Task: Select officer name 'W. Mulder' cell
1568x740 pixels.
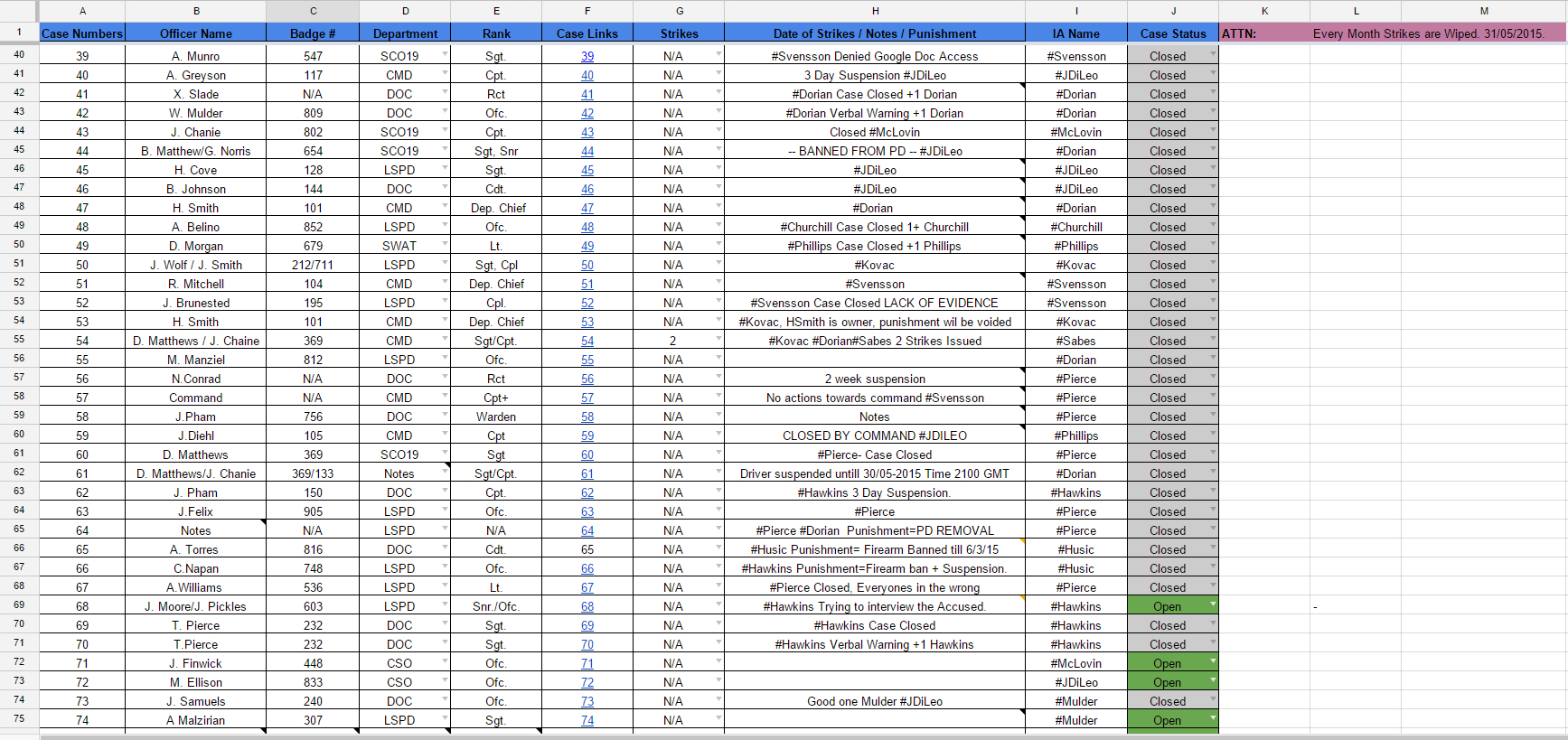Action: pos(196,113)
